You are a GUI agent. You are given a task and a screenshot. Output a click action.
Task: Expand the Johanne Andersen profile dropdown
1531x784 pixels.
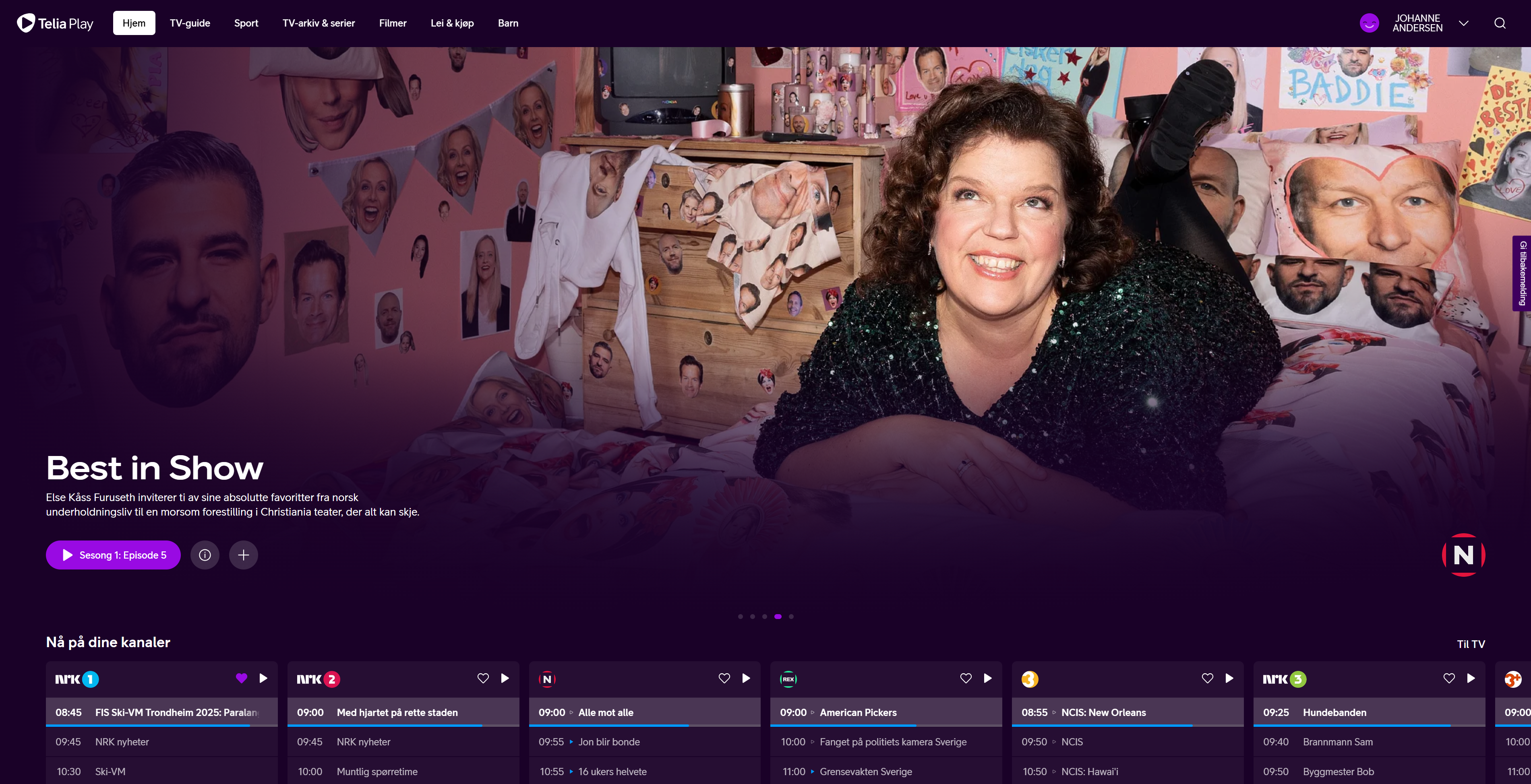pyautogui.click(x=1463, y=23)
